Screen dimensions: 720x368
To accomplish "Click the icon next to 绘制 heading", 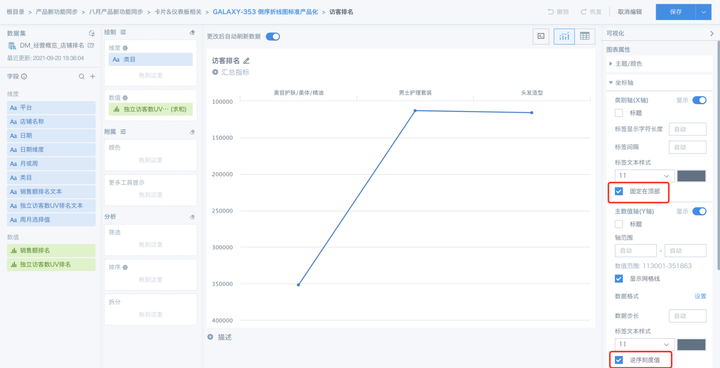I will pyautogui.click(x=123, y=32).
